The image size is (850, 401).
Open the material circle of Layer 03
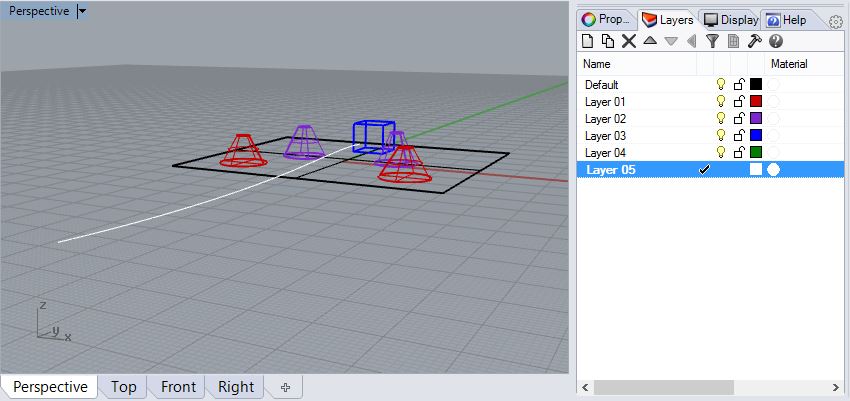(774, 135)
